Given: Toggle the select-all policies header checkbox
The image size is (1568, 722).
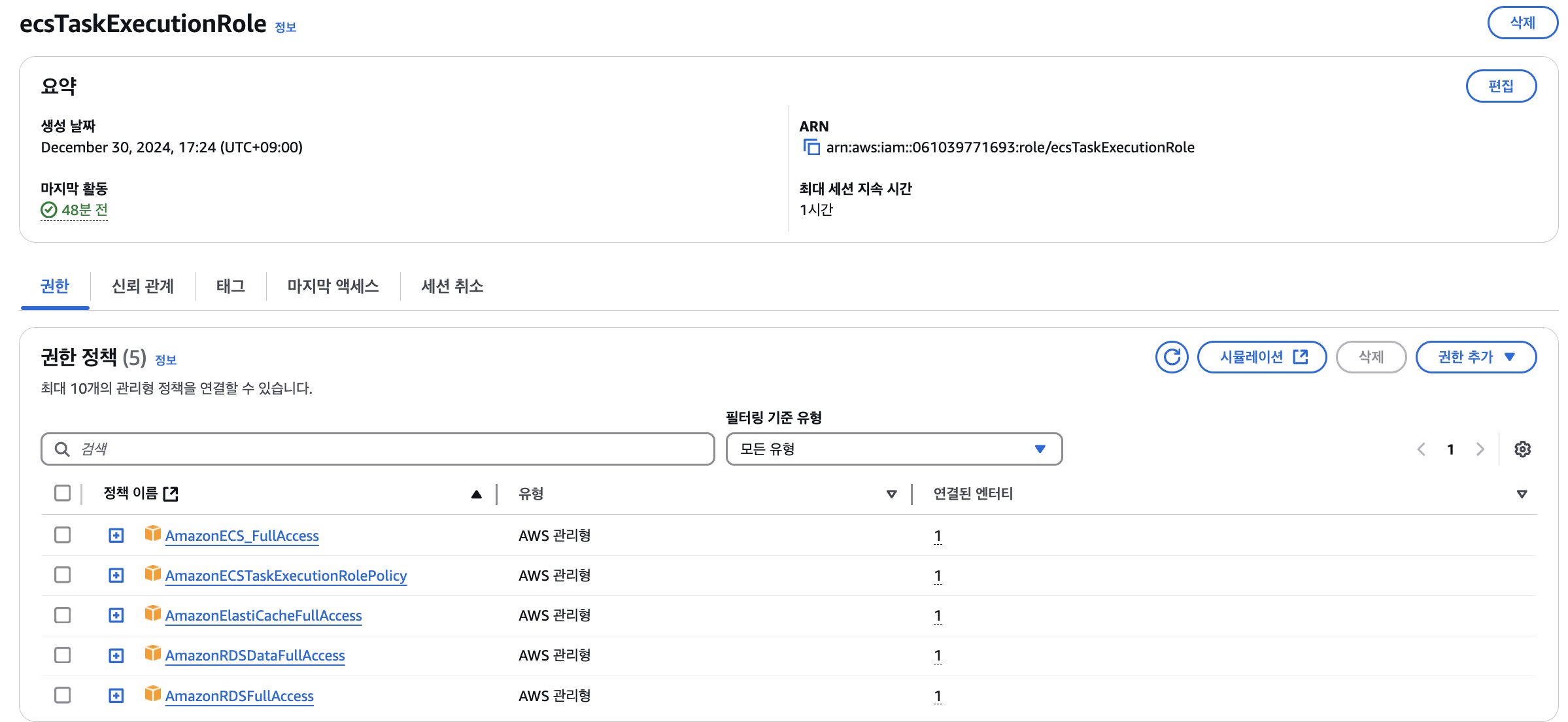Looking at the screenshot, I should click(x=63, y=493).
